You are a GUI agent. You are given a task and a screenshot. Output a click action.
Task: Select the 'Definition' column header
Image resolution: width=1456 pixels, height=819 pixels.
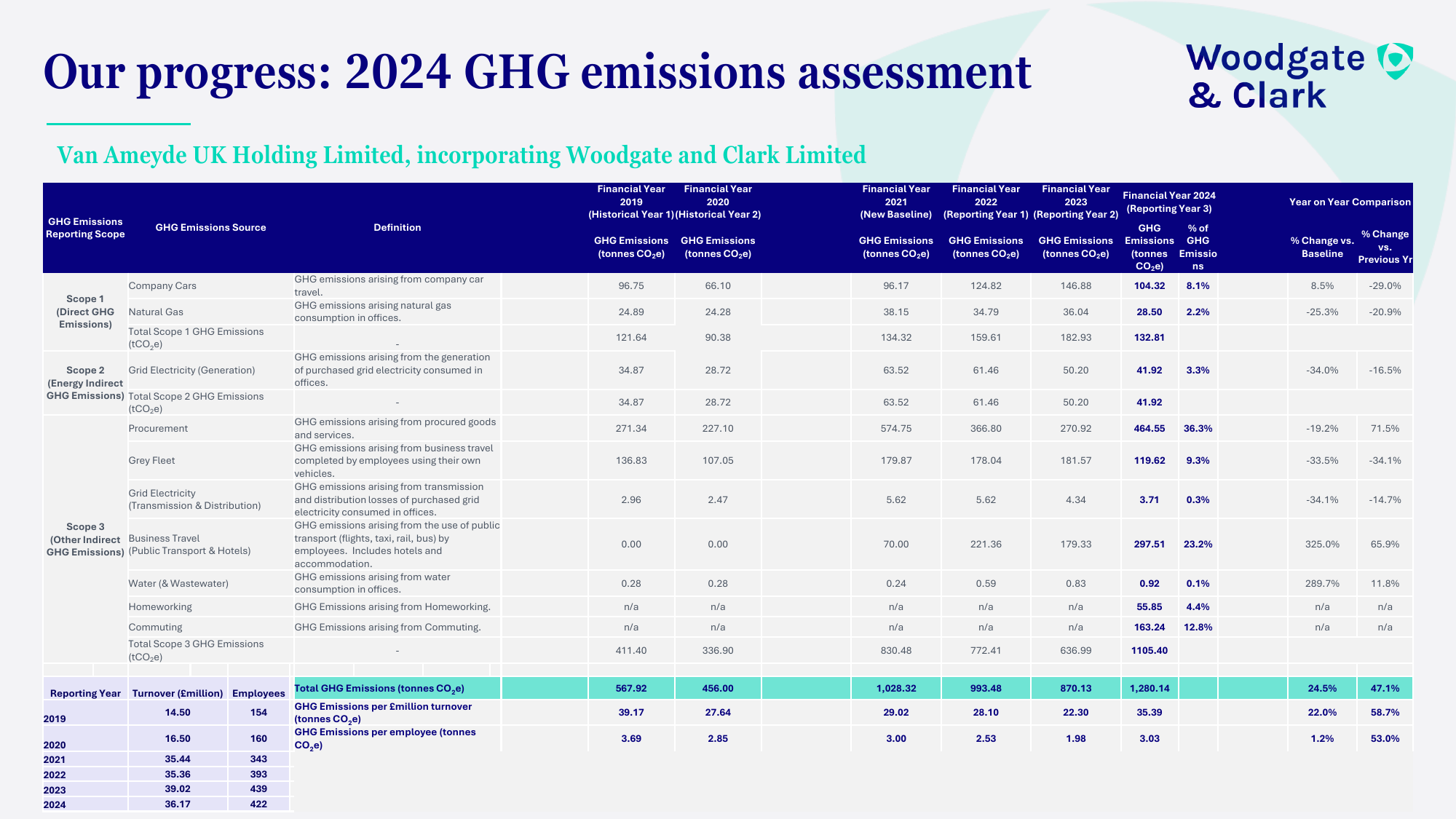[x=397, y=228]
